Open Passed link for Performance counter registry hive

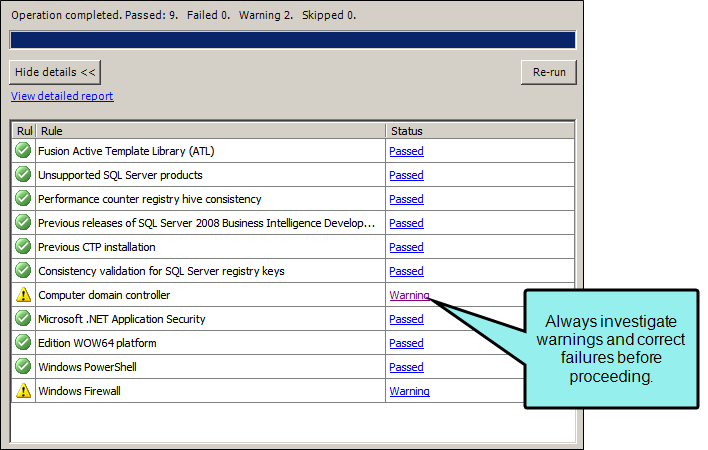pyautogui.click(x=406, y=199)
